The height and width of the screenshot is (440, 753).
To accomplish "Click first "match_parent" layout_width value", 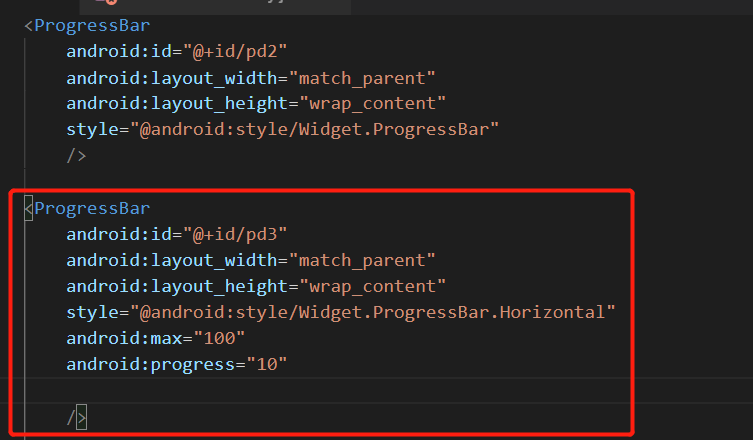I will (363, 78).
